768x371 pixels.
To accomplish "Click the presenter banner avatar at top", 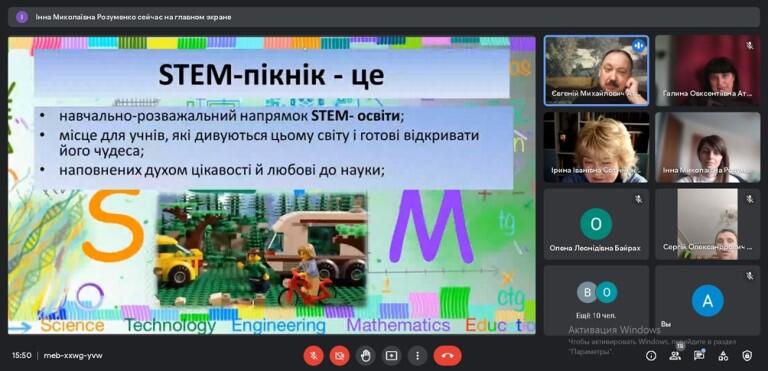I will tap(22, 17).
